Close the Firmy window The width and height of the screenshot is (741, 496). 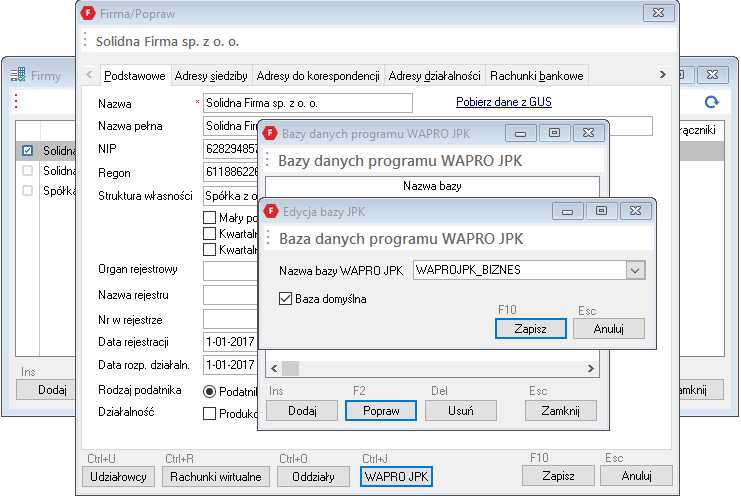[x=712, y=75]
